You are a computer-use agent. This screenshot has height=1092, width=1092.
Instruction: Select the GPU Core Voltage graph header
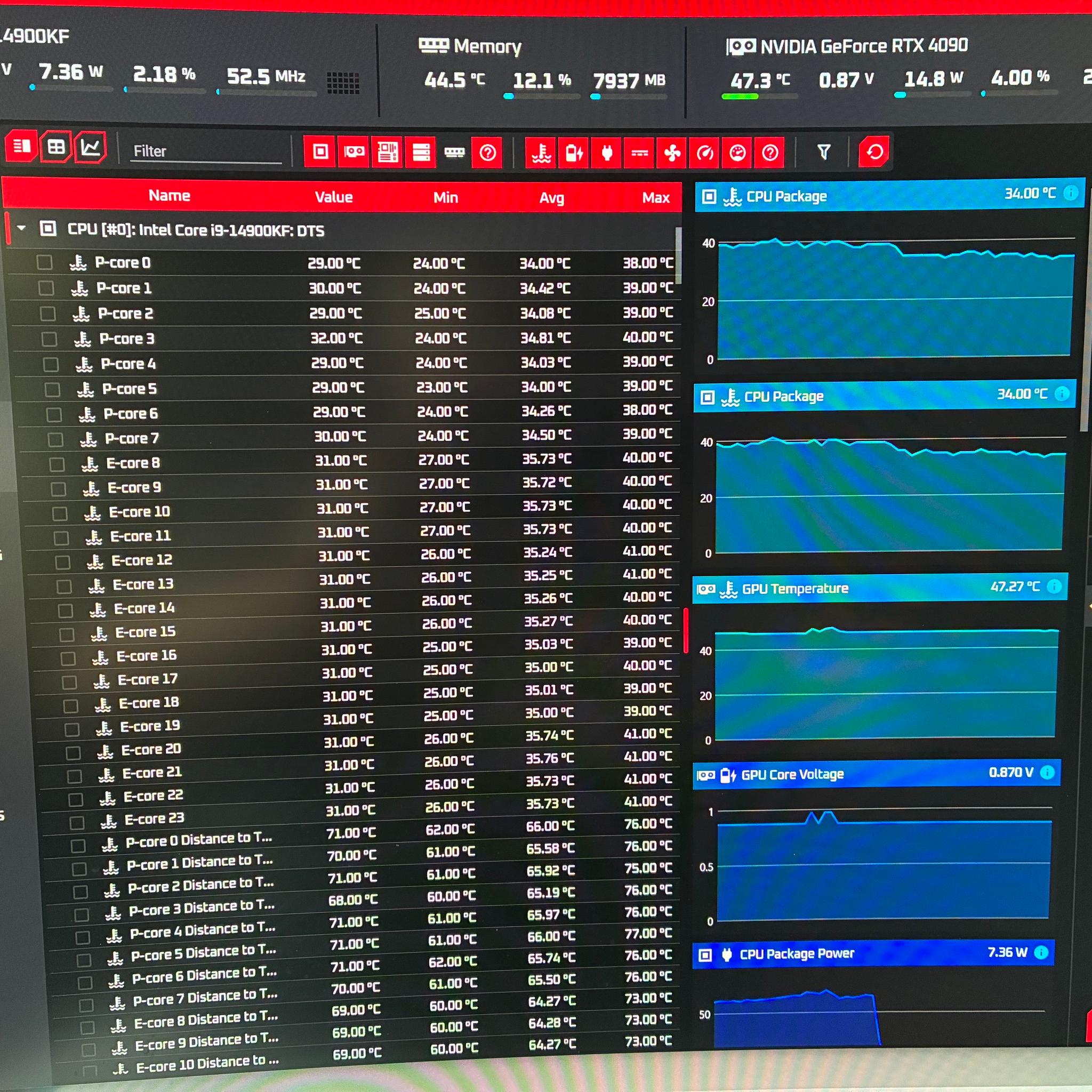pyautogui.click(x=877, y=774)
